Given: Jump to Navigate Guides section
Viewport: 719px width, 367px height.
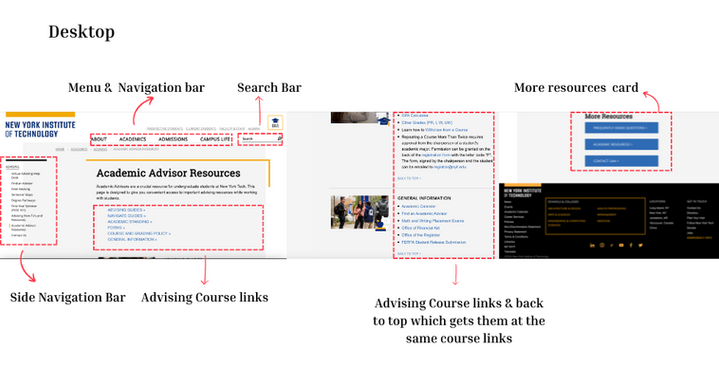Looking at the screenshot, I should pyautogui.click(x=127, y=216).
